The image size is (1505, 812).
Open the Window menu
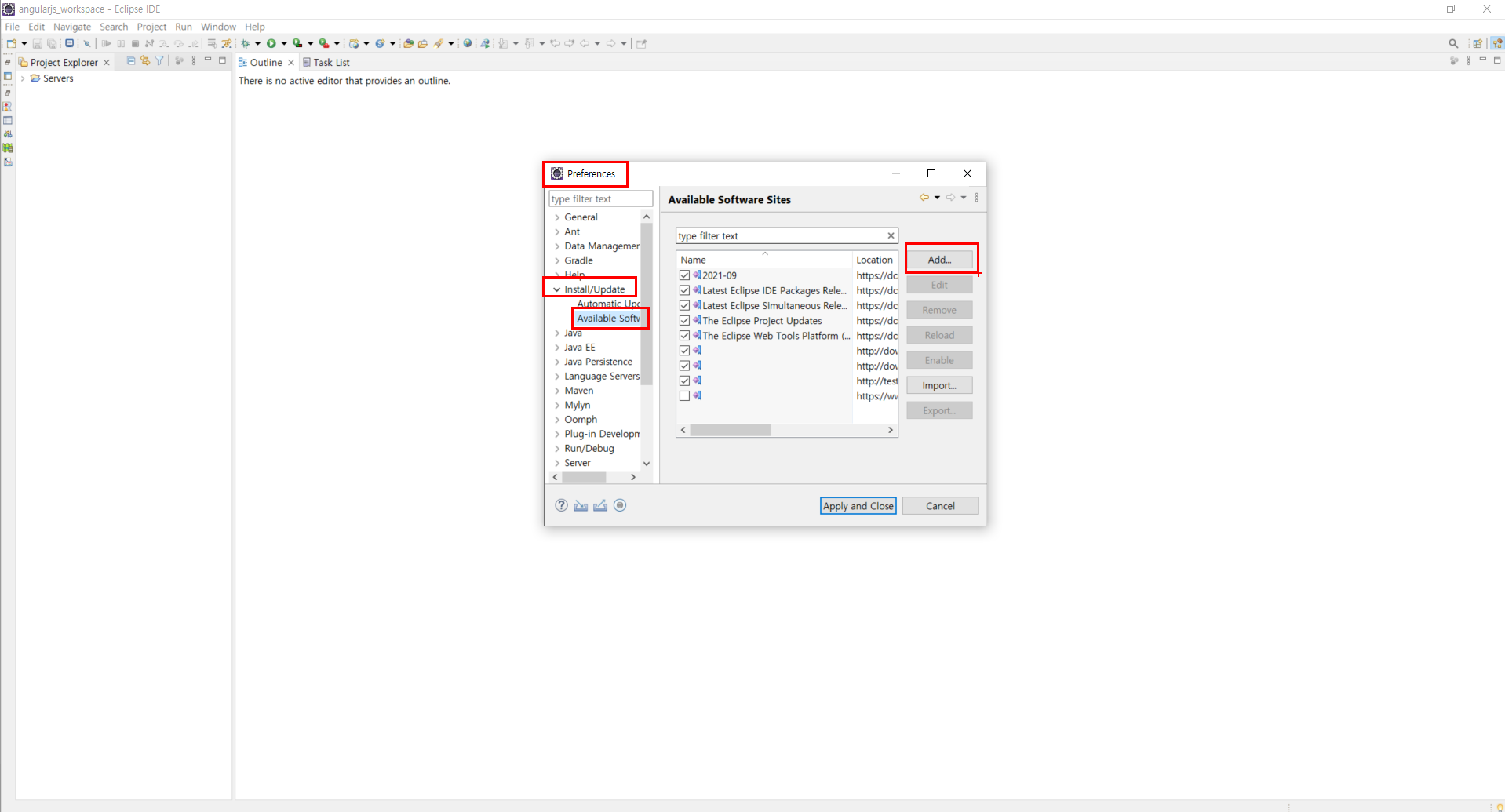click(x=218, y=27)
